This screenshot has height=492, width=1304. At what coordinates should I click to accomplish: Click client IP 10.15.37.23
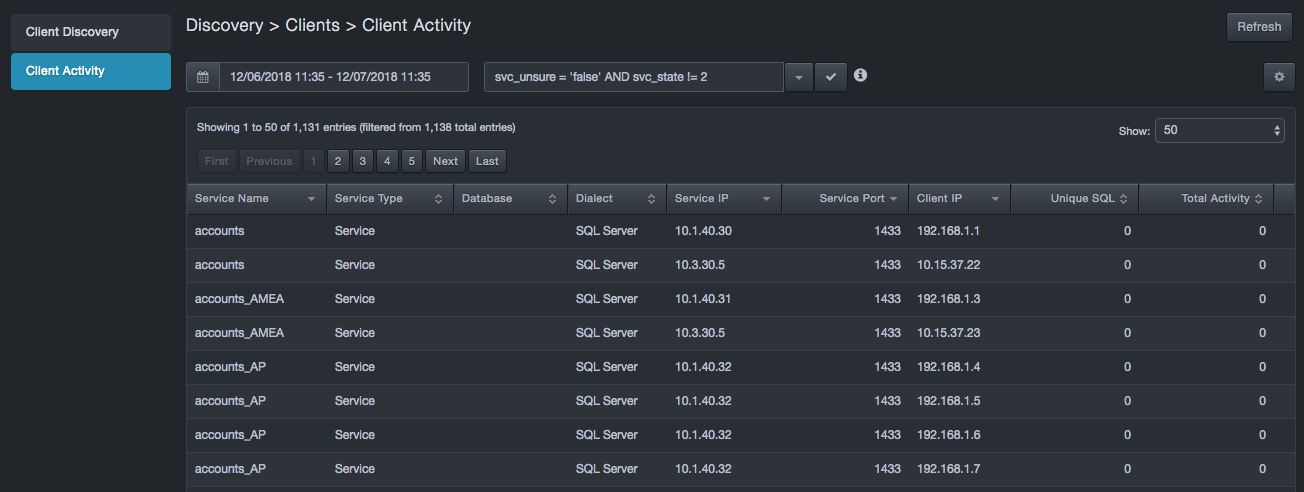tap(948, 333)
